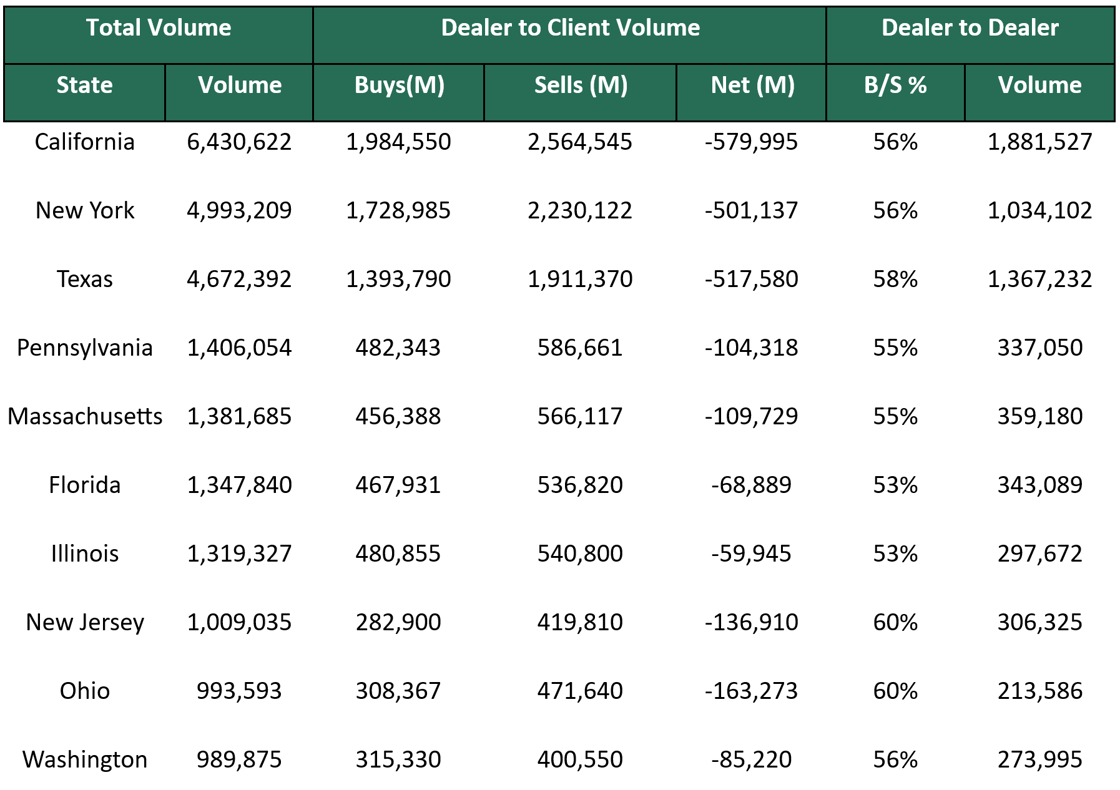Click Pennsylvania sells value 586,661
Screen dimensions: 1120x790
pyautogui.click(x=580, y=348)
